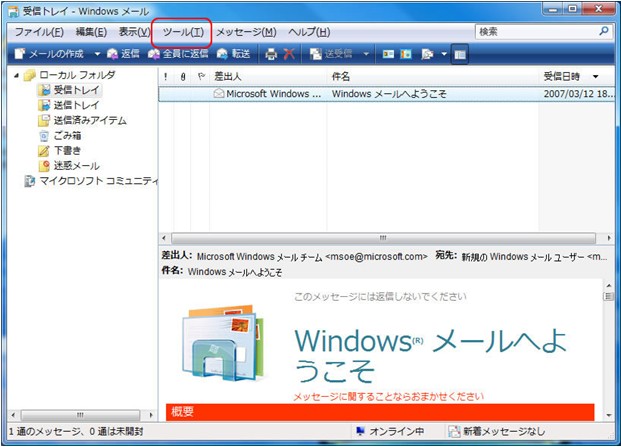Click the message list horizontal scrollbar
The height and width of the screenshot is (447, 621).
click(383, 238)
